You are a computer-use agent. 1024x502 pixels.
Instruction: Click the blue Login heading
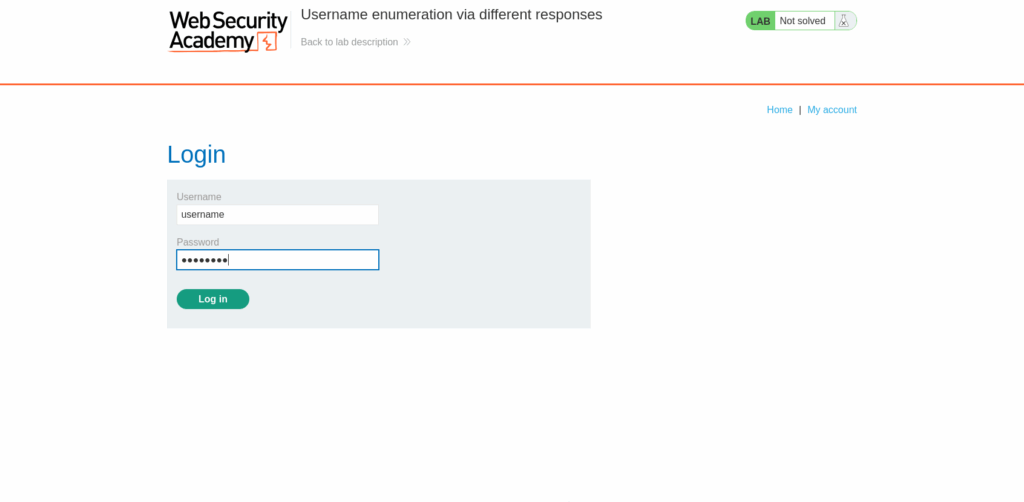197,155
